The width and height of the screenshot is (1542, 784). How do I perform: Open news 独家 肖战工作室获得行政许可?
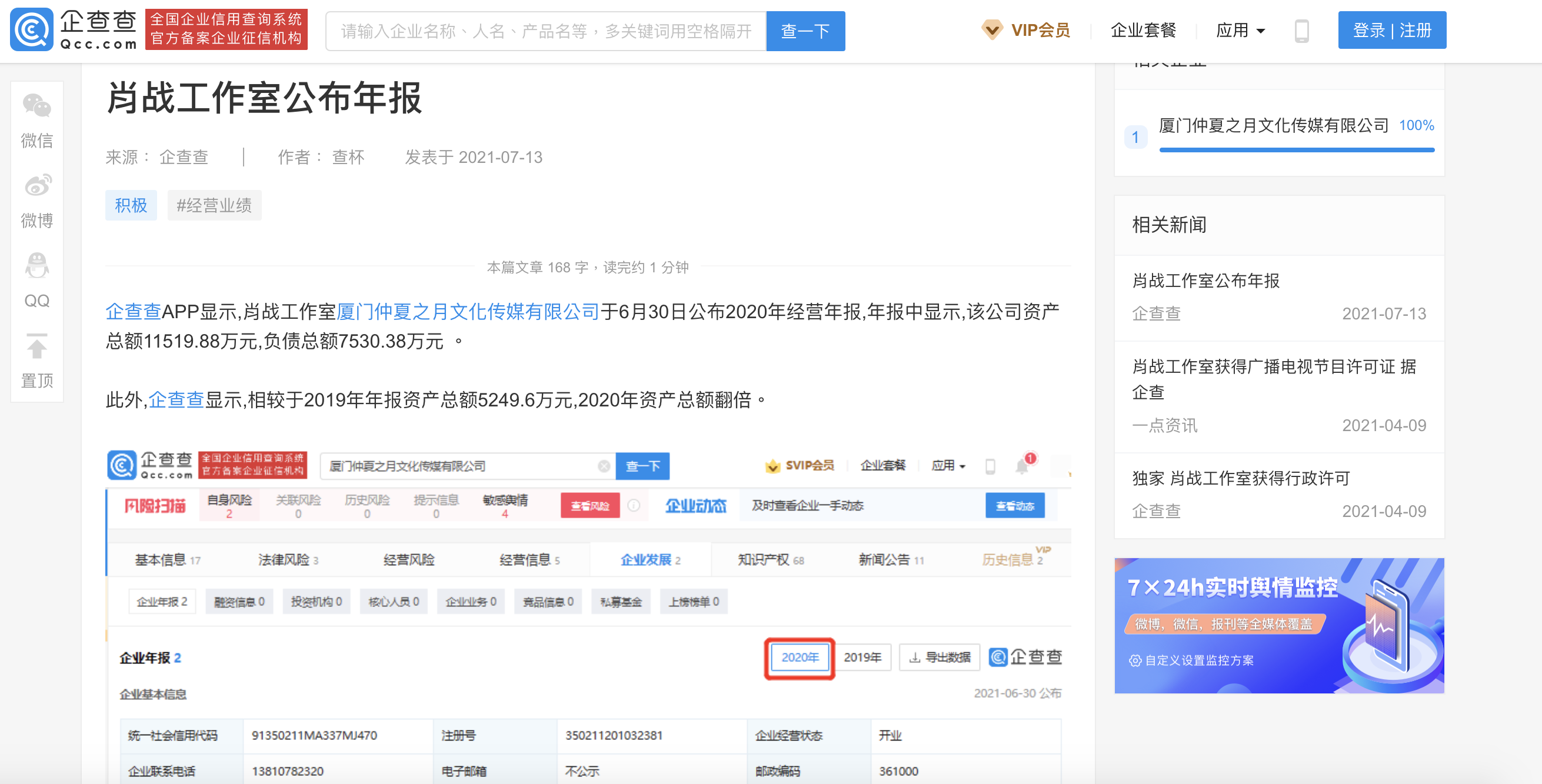click(x=1240, y=478)
